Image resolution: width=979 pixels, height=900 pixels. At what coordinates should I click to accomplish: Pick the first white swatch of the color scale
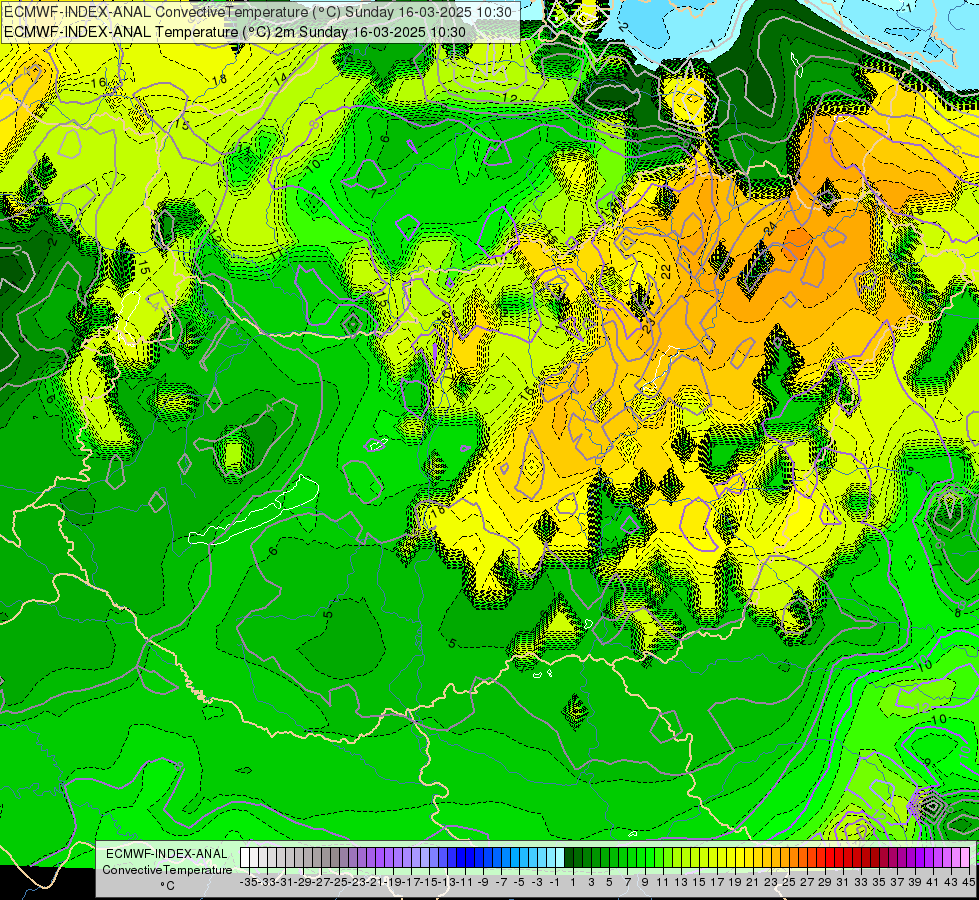tap(245, 858)
